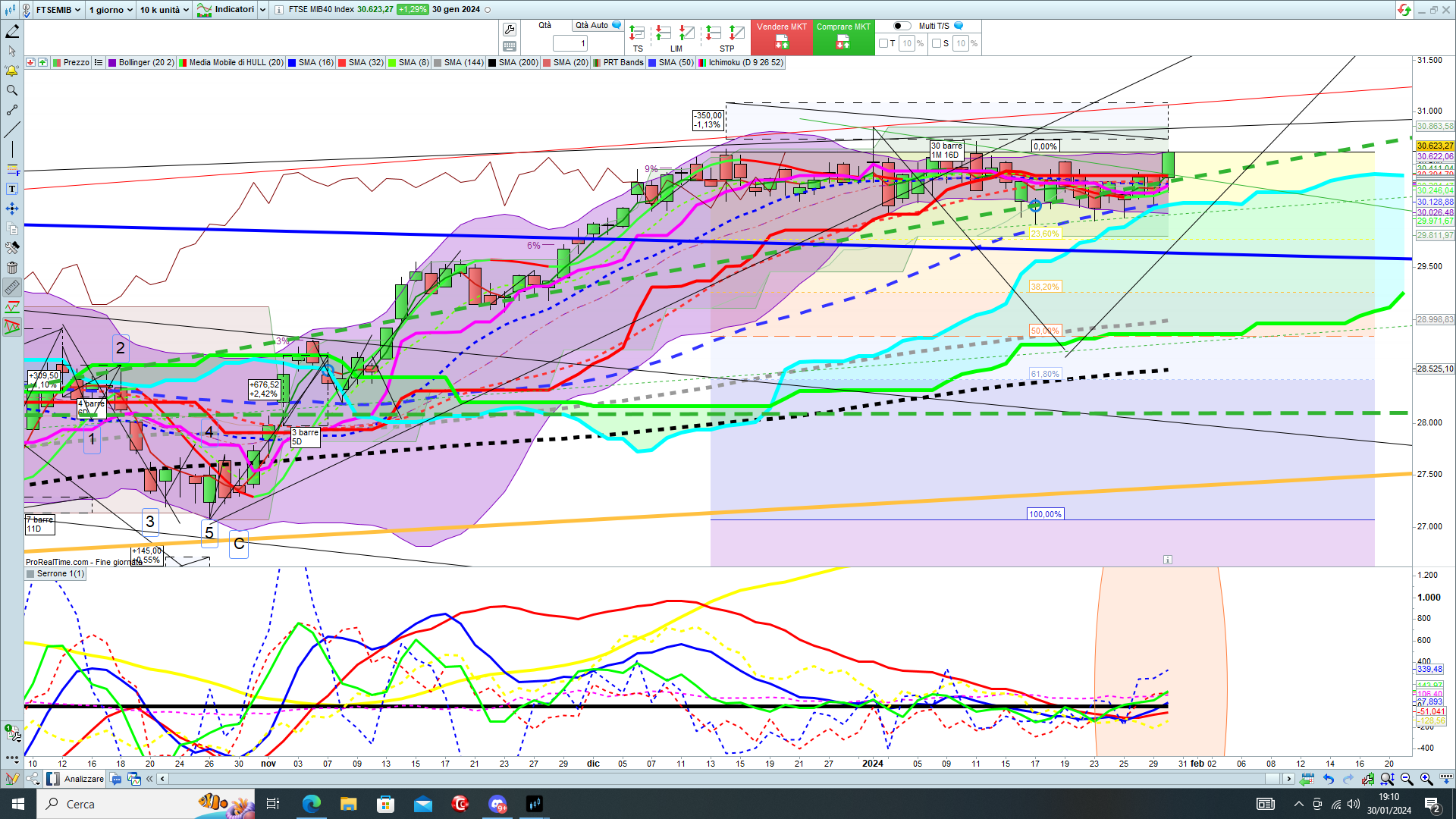Open the Bollinger (20 2) indicator tab
The image size is (1456, 819).
coord(141,62)
